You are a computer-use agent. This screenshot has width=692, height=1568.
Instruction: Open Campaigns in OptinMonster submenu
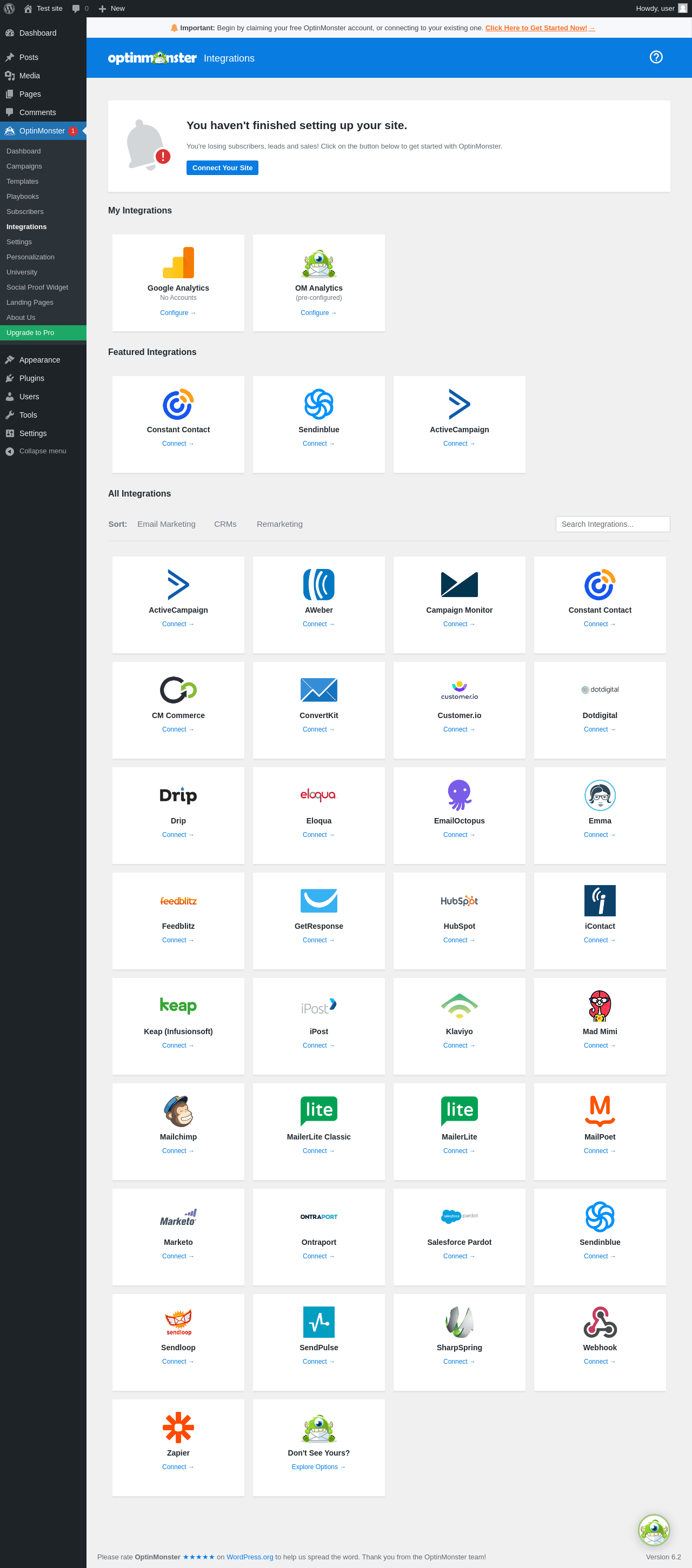pyautogui.click(x=24, y=166)
